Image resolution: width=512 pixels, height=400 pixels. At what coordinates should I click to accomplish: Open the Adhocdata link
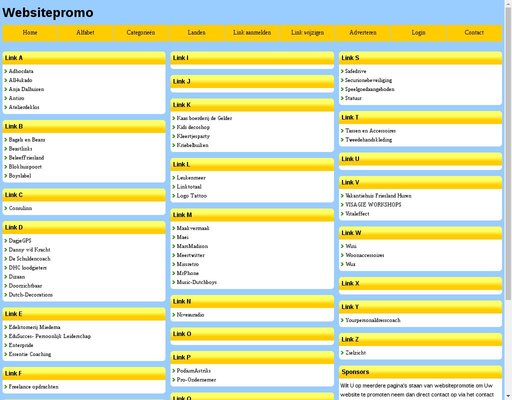(21, 71)
